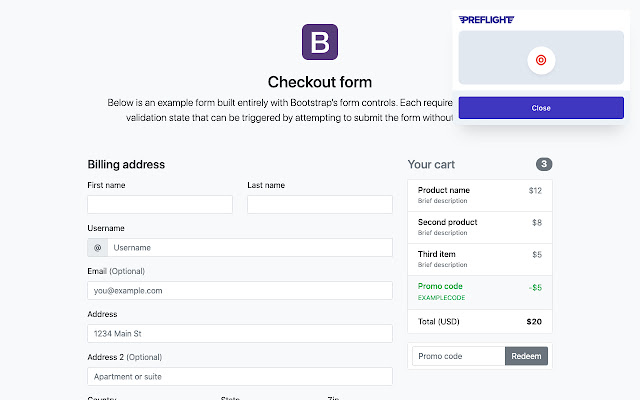The width and height of the screenshot is (640, 400).
Task: Click the Preflight logo in popup
Action: [x=488, y=19]
